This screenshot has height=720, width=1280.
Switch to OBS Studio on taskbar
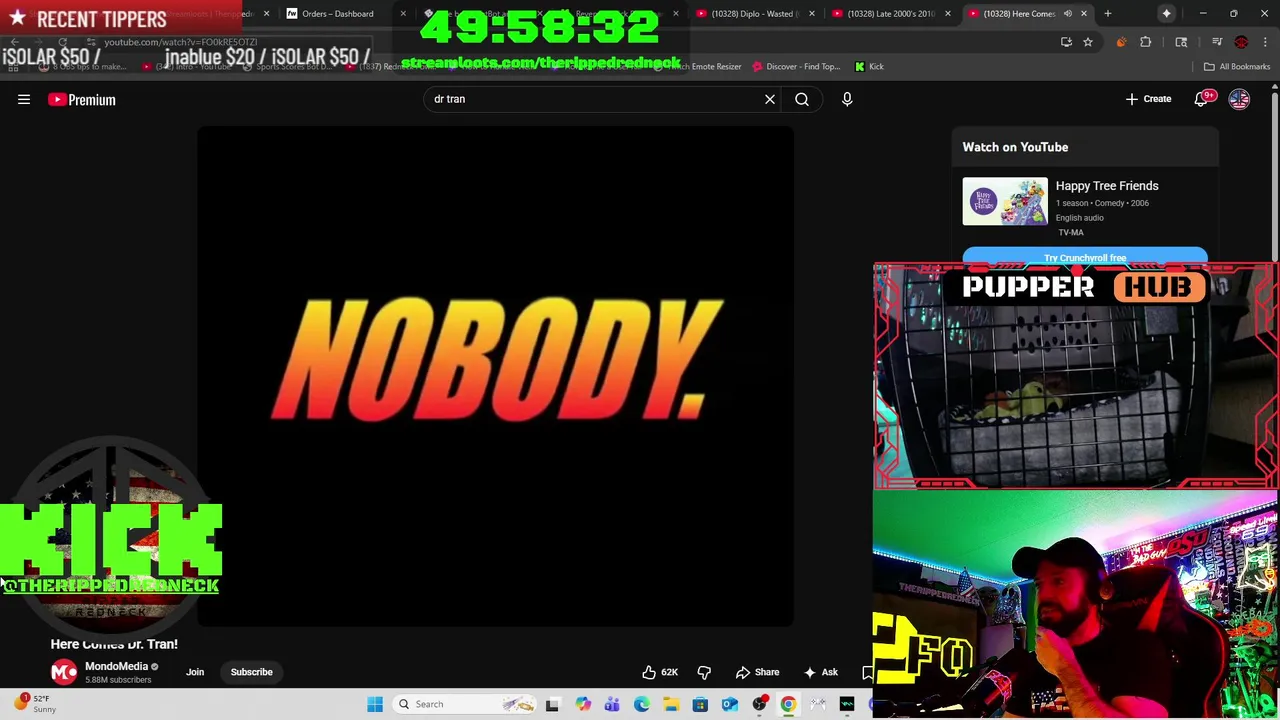coord(759,704)
